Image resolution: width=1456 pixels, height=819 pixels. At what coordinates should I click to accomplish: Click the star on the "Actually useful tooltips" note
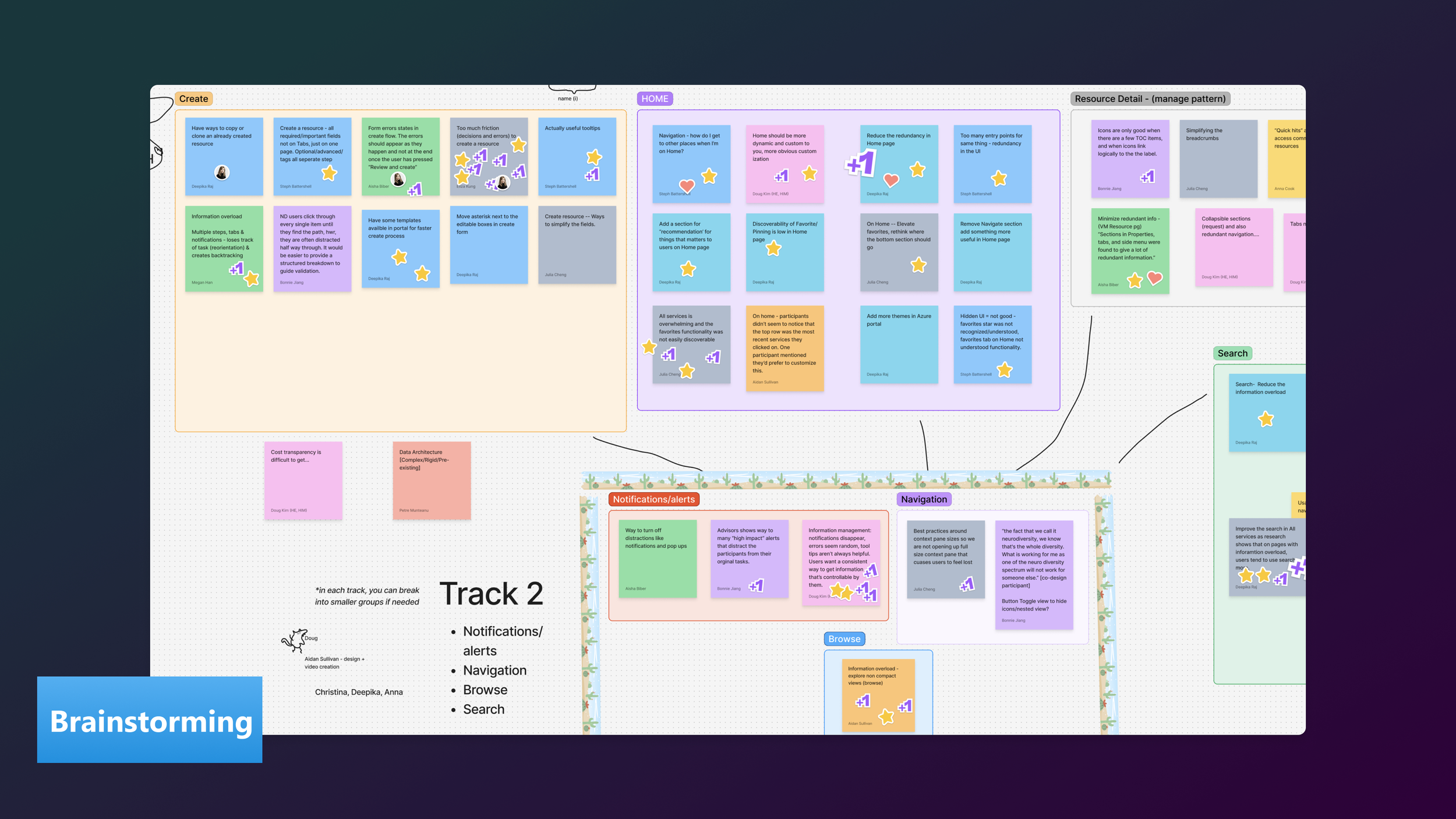(x=594, y=156)
